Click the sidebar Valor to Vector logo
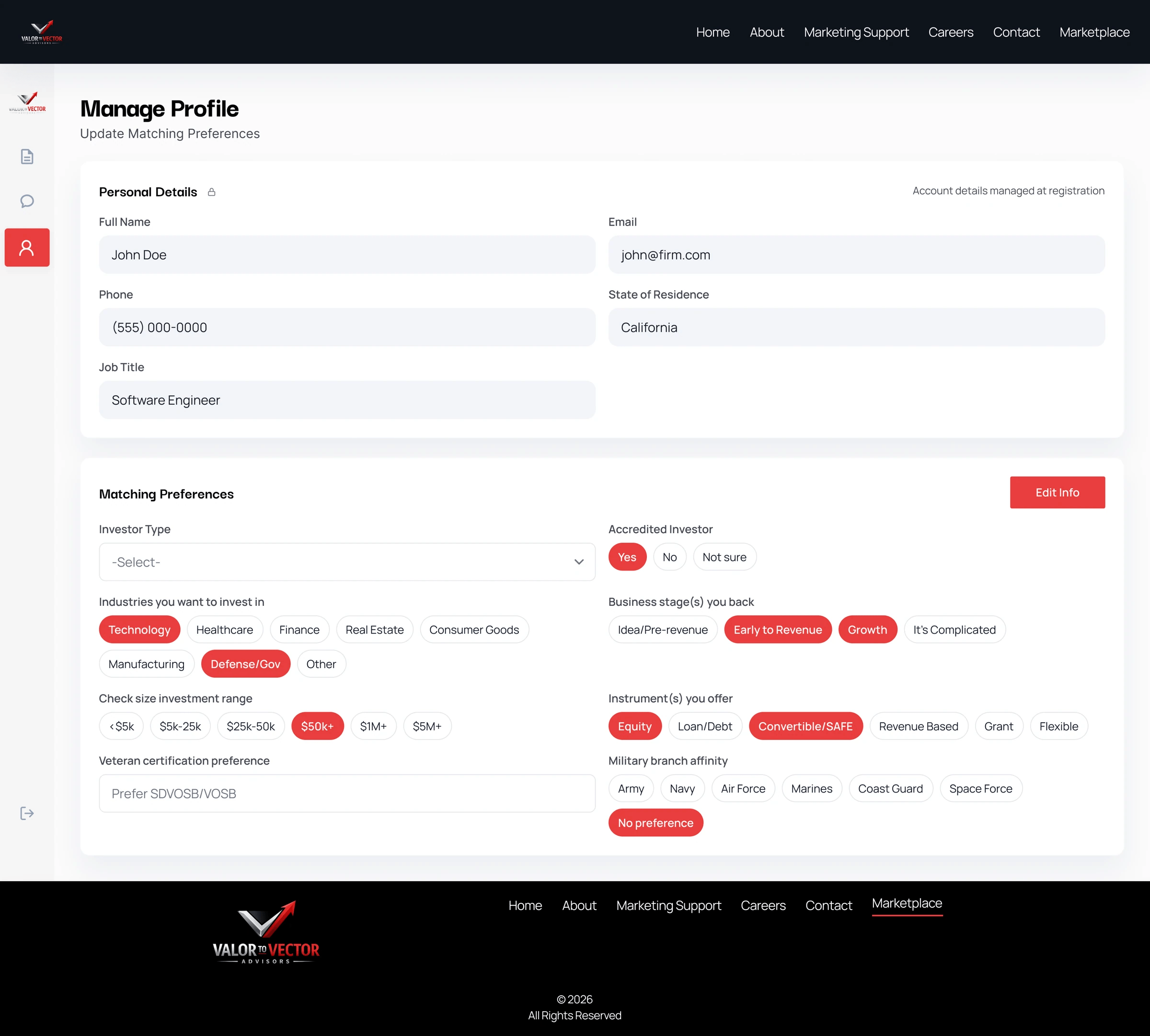The image size is (1150, 1036). (x=27, y=102)
